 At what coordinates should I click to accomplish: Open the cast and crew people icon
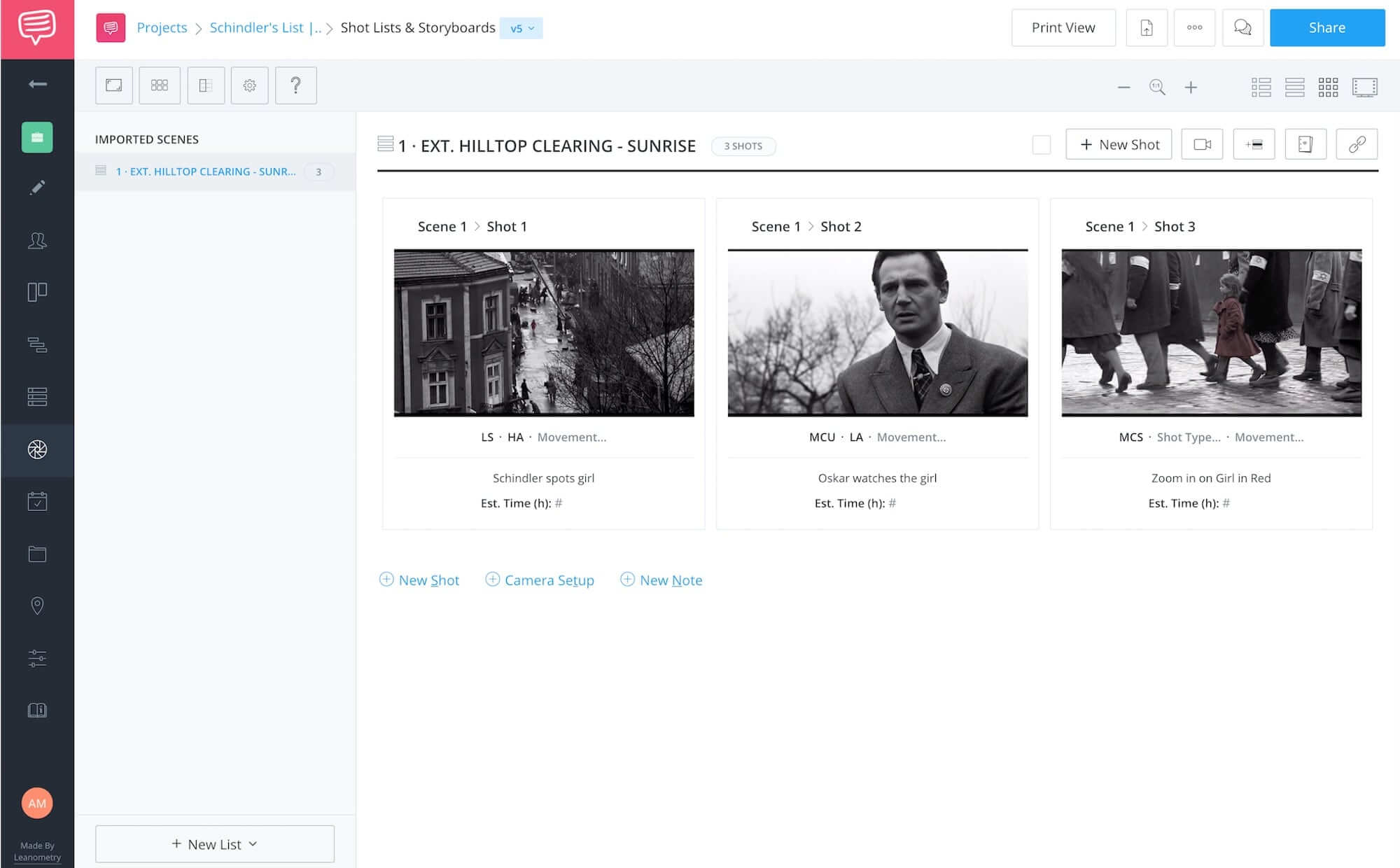(x=38, y=241)
